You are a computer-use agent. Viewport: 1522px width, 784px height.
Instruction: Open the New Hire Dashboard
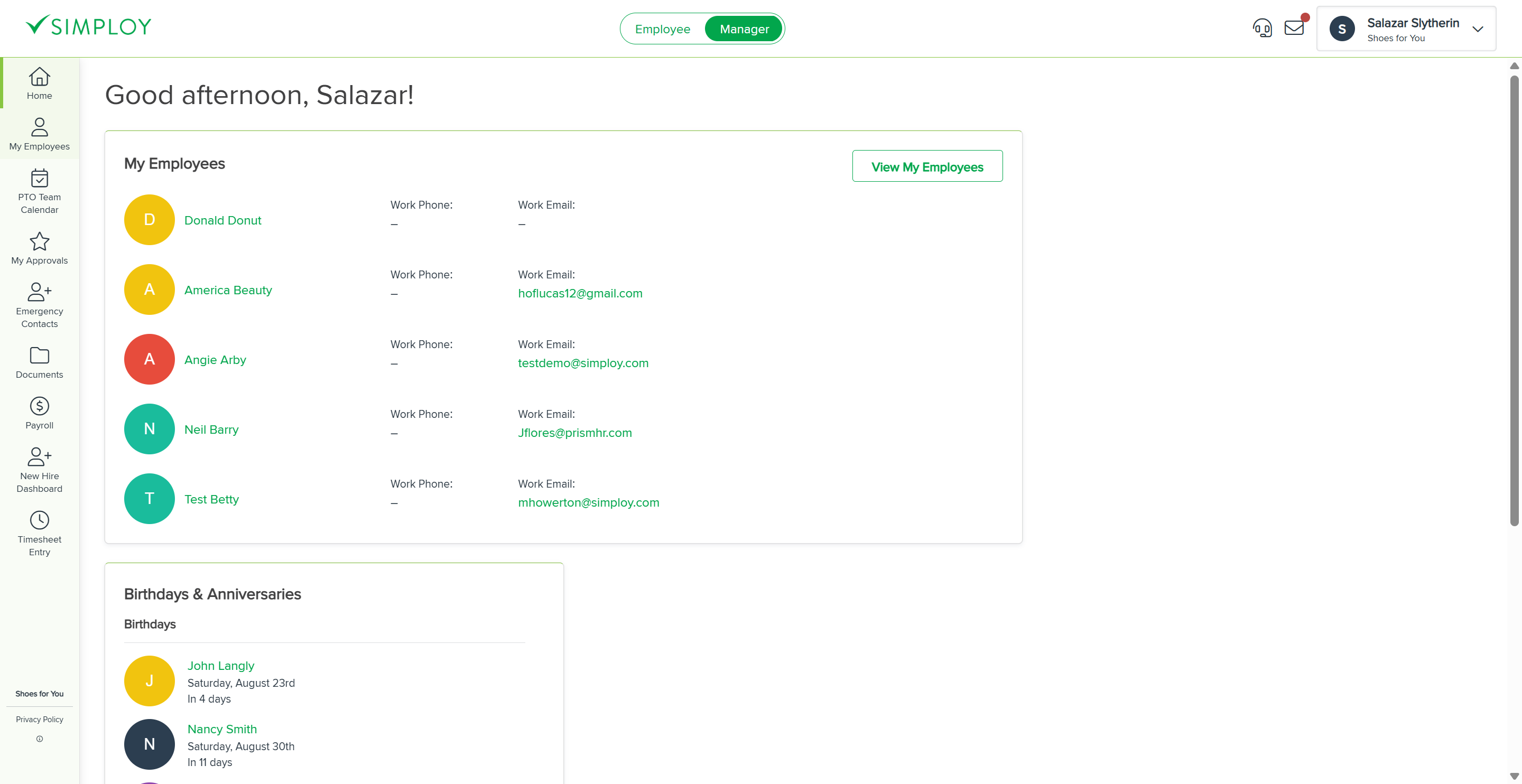(39, 470)
